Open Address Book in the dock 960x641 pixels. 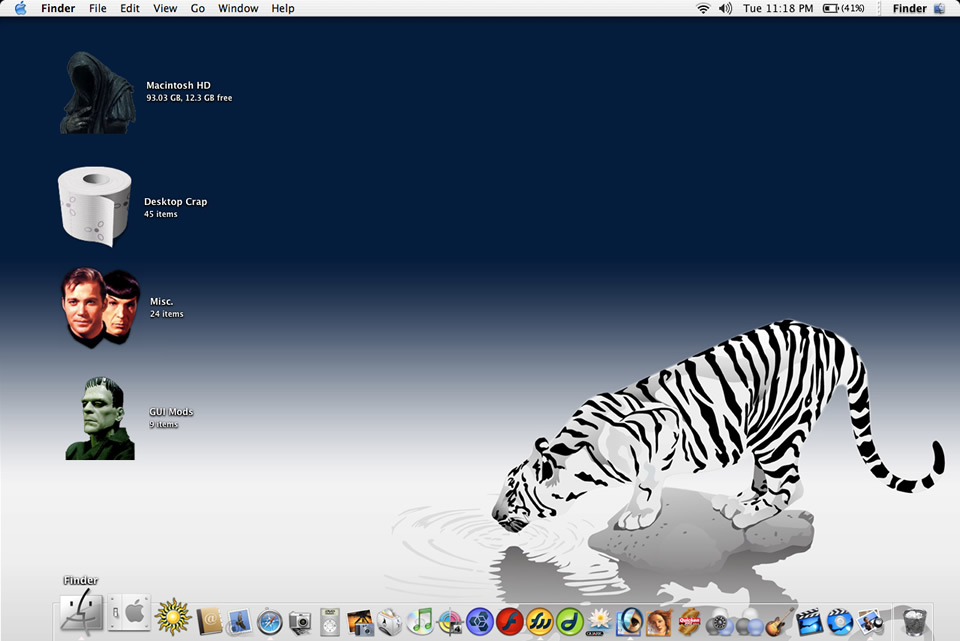(209, 622)
